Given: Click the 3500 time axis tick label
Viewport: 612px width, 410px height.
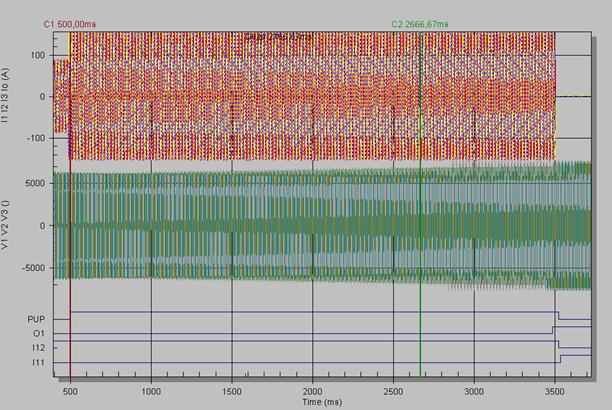Looking at the screenshot, I should tap(555, 392).
